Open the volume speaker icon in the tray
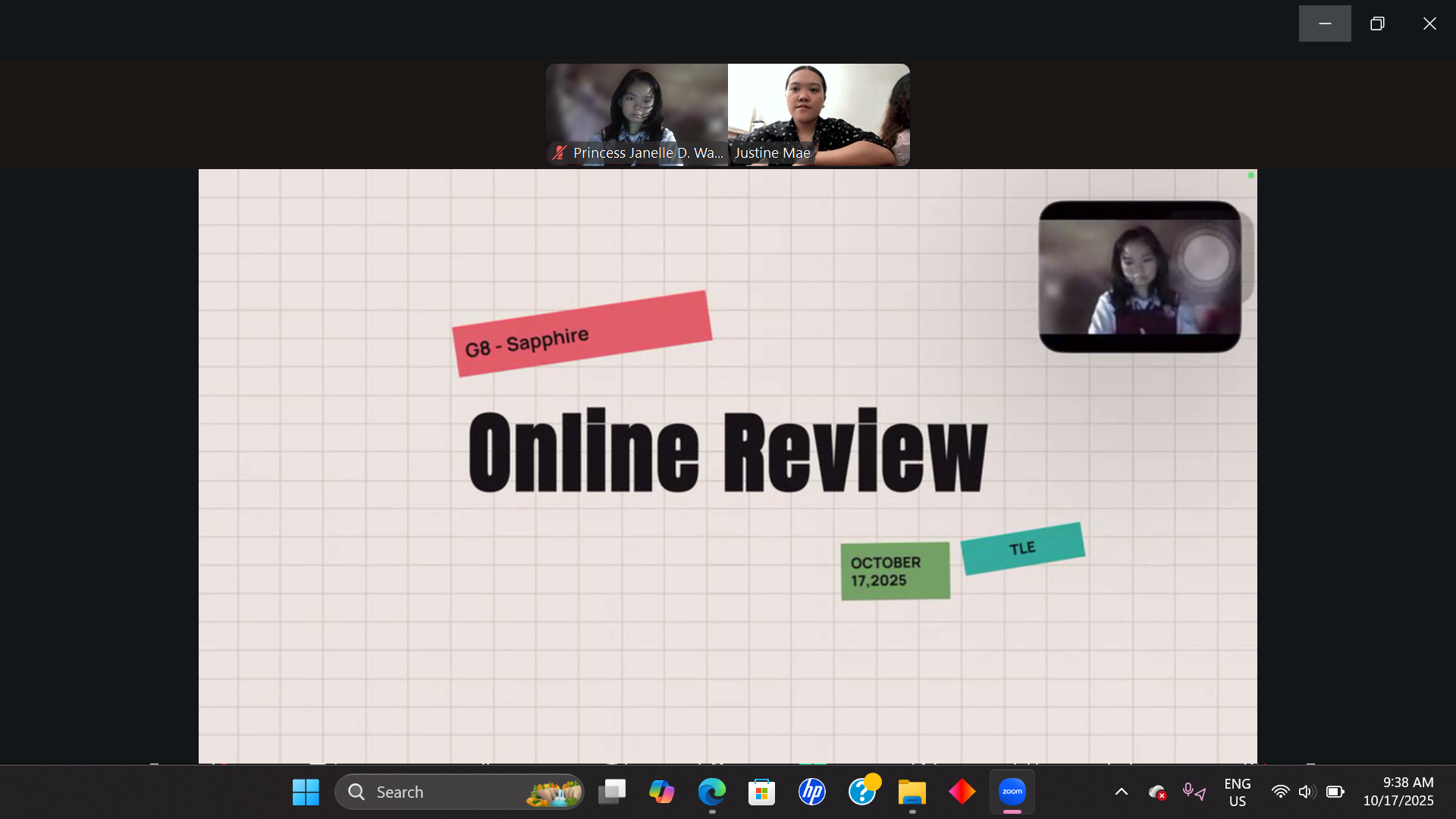This screenshot has width=1456, height=819. coord(1306,792)
